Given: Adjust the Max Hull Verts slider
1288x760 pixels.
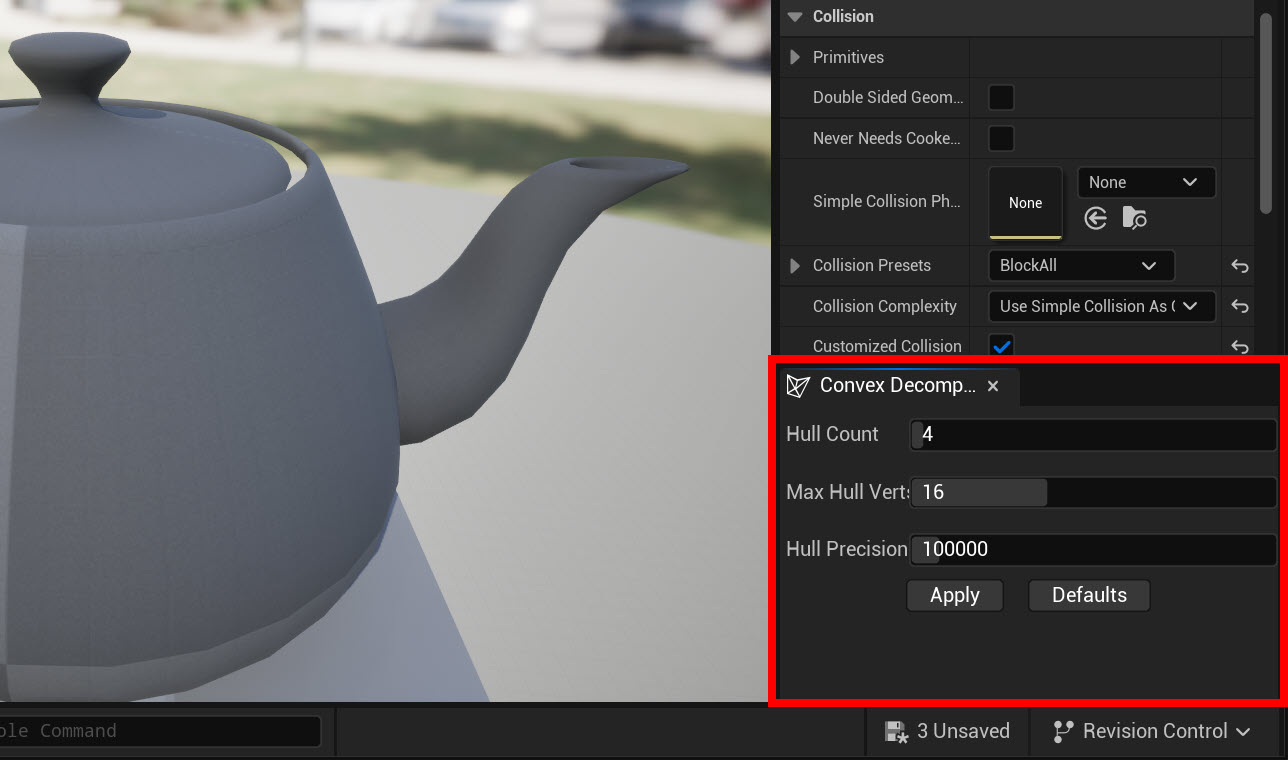Looking at the screenshot, I should (x=1093, y=492).
